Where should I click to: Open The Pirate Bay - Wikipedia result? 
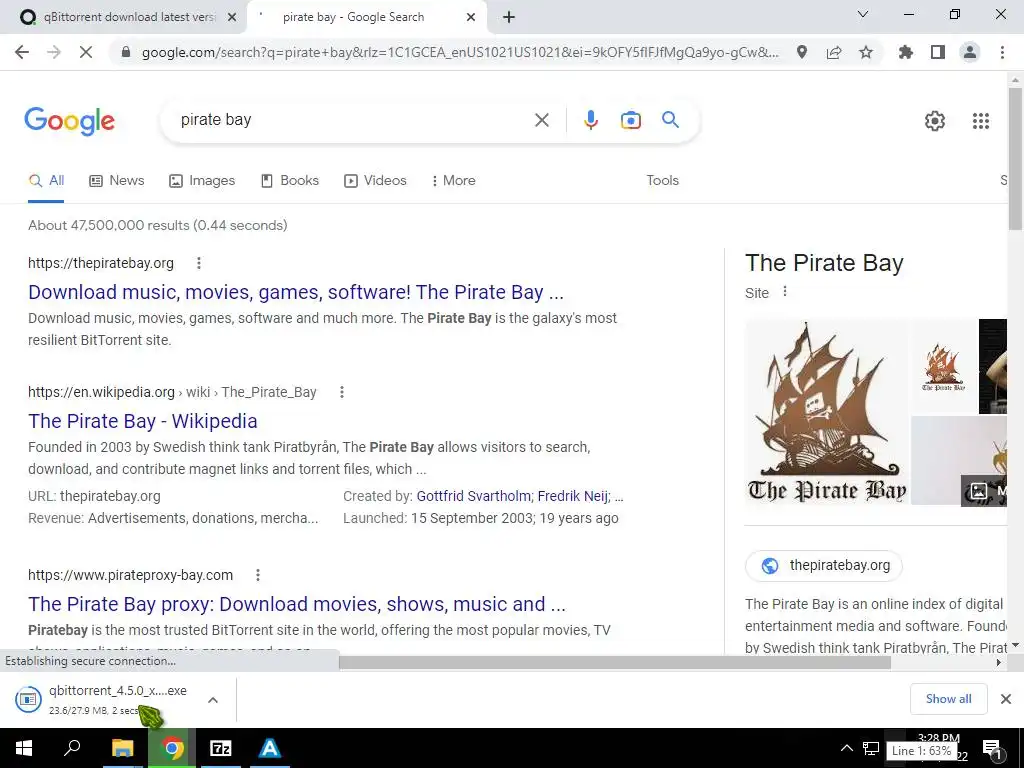(142, 421)
